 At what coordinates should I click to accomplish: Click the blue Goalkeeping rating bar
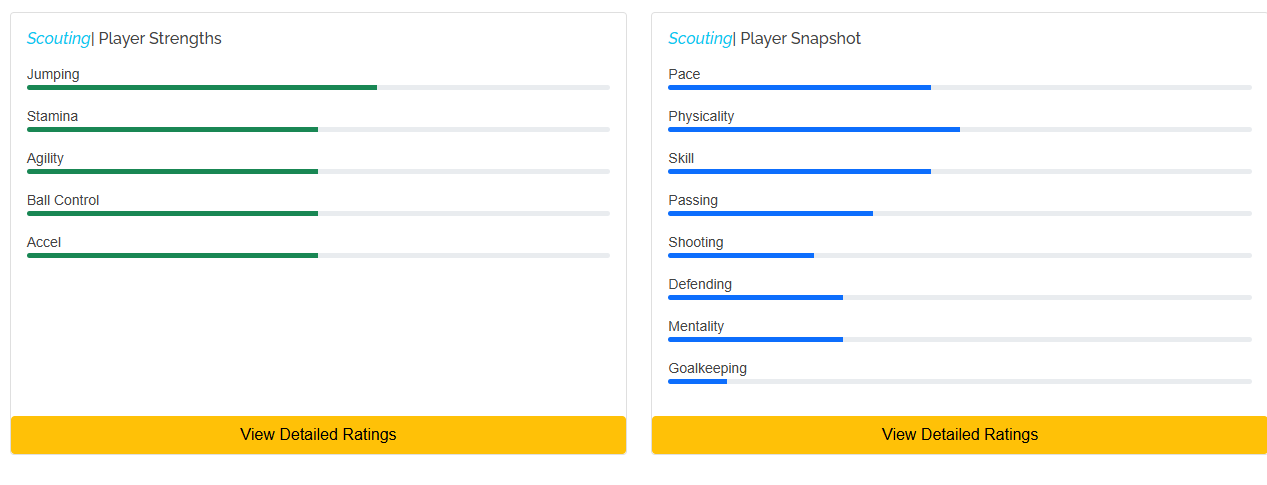pyautogui.click(x=698, y=382)
